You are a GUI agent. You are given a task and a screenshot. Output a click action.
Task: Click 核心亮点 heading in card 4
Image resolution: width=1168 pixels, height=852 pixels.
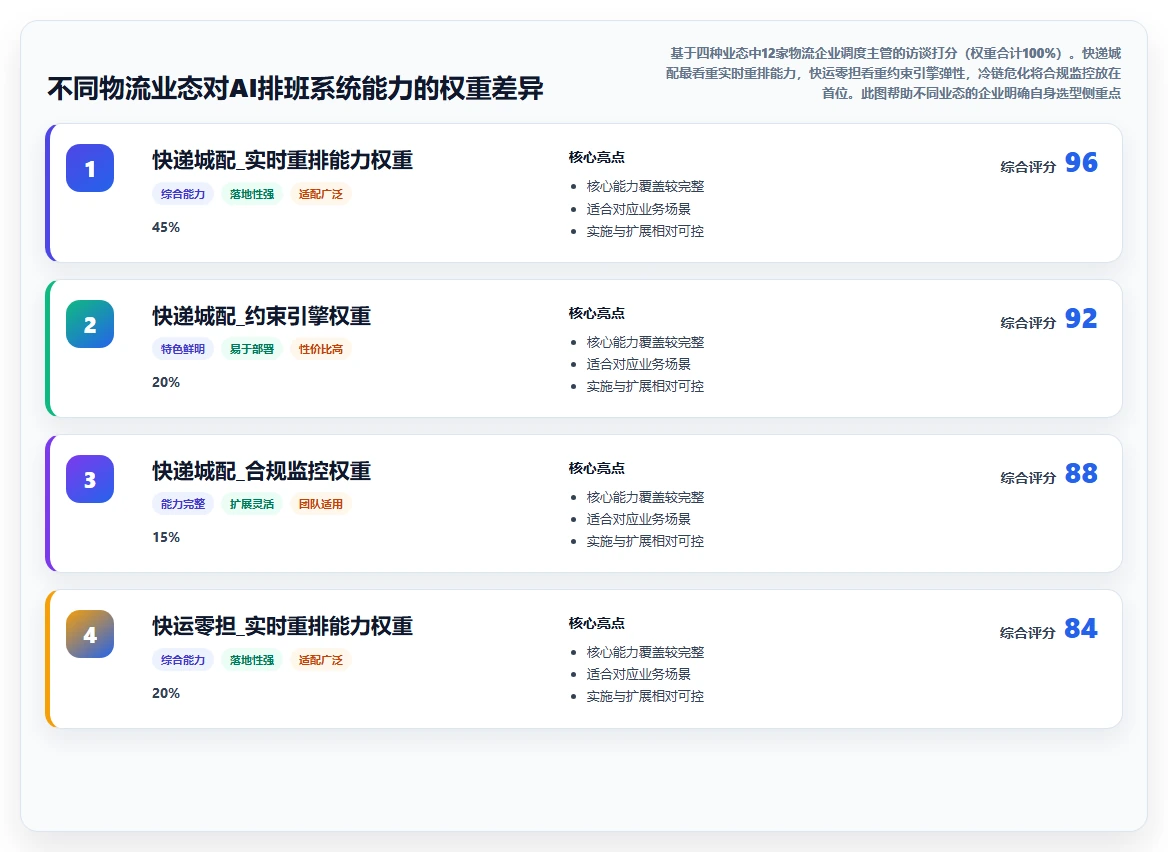[597, 623]
